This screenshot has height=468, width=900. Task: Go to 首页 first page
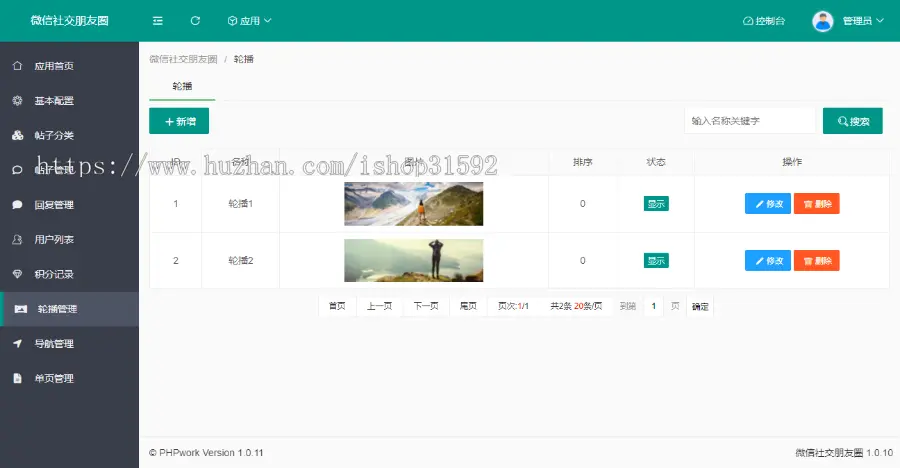click(x=337, y=306)
